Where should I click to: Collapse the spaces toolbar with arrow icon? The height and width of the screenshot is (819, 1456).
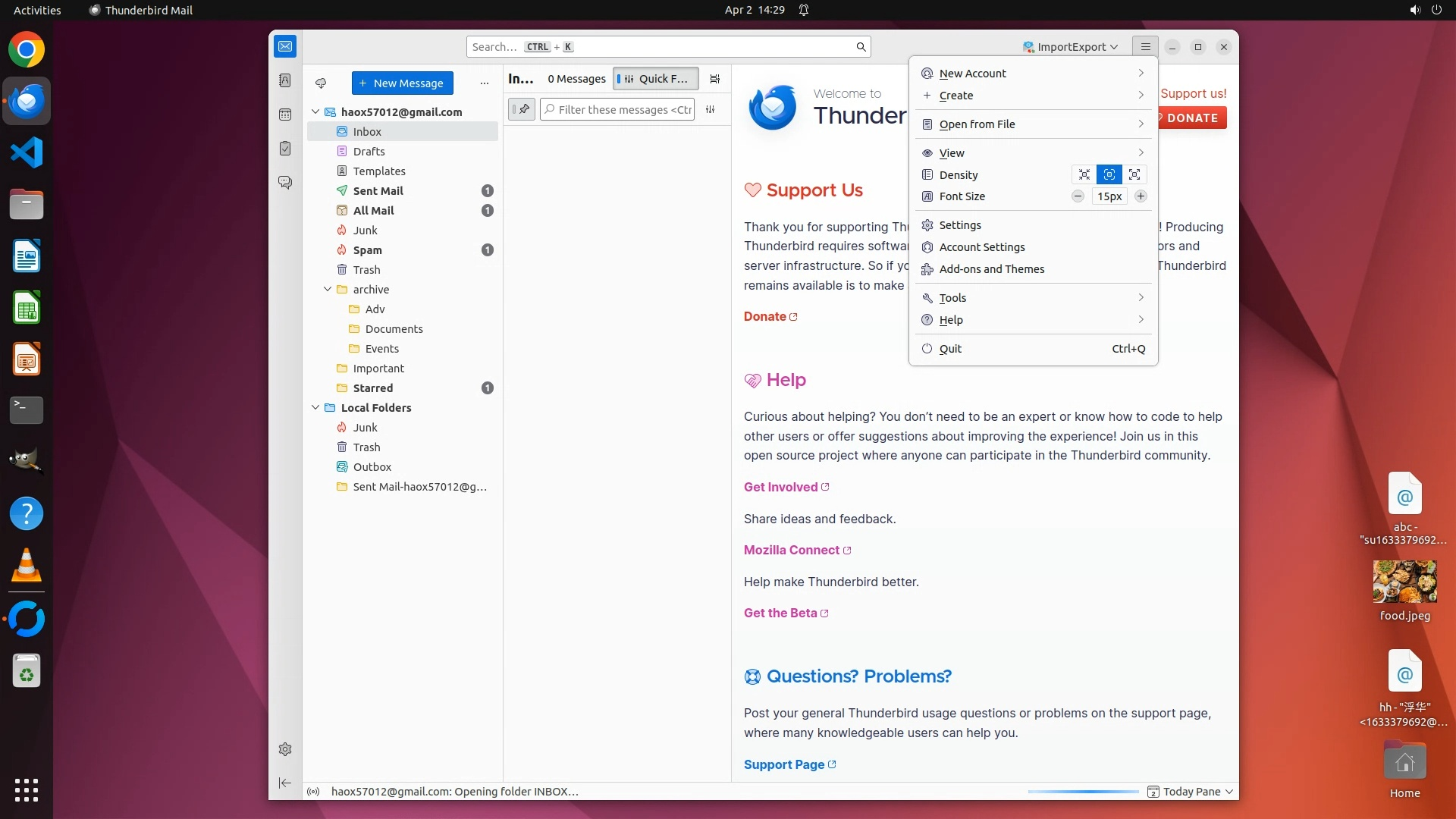285,783
